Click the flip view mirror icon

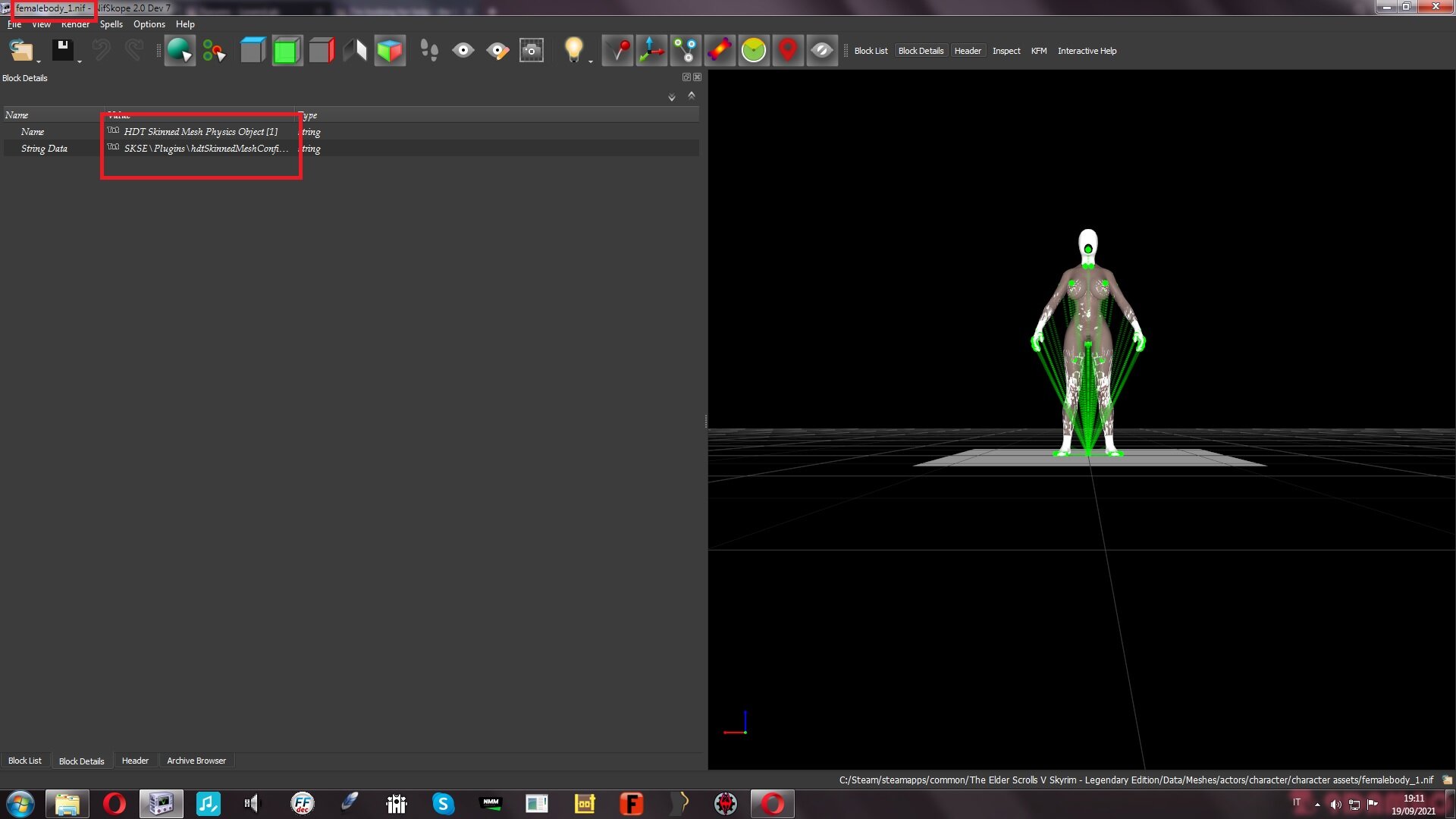(x=355, y=51)
